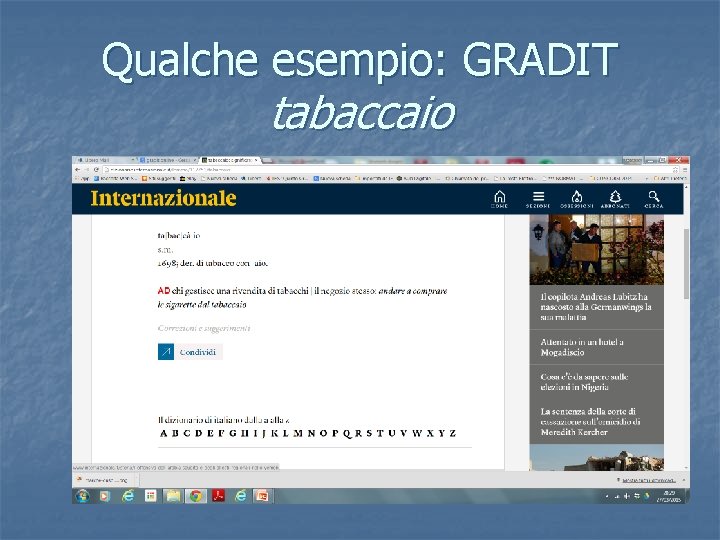The width and height of the screenshot is (720, 540).
Task: Open the Meredith Kercher sentenza article
Action: 596,422
